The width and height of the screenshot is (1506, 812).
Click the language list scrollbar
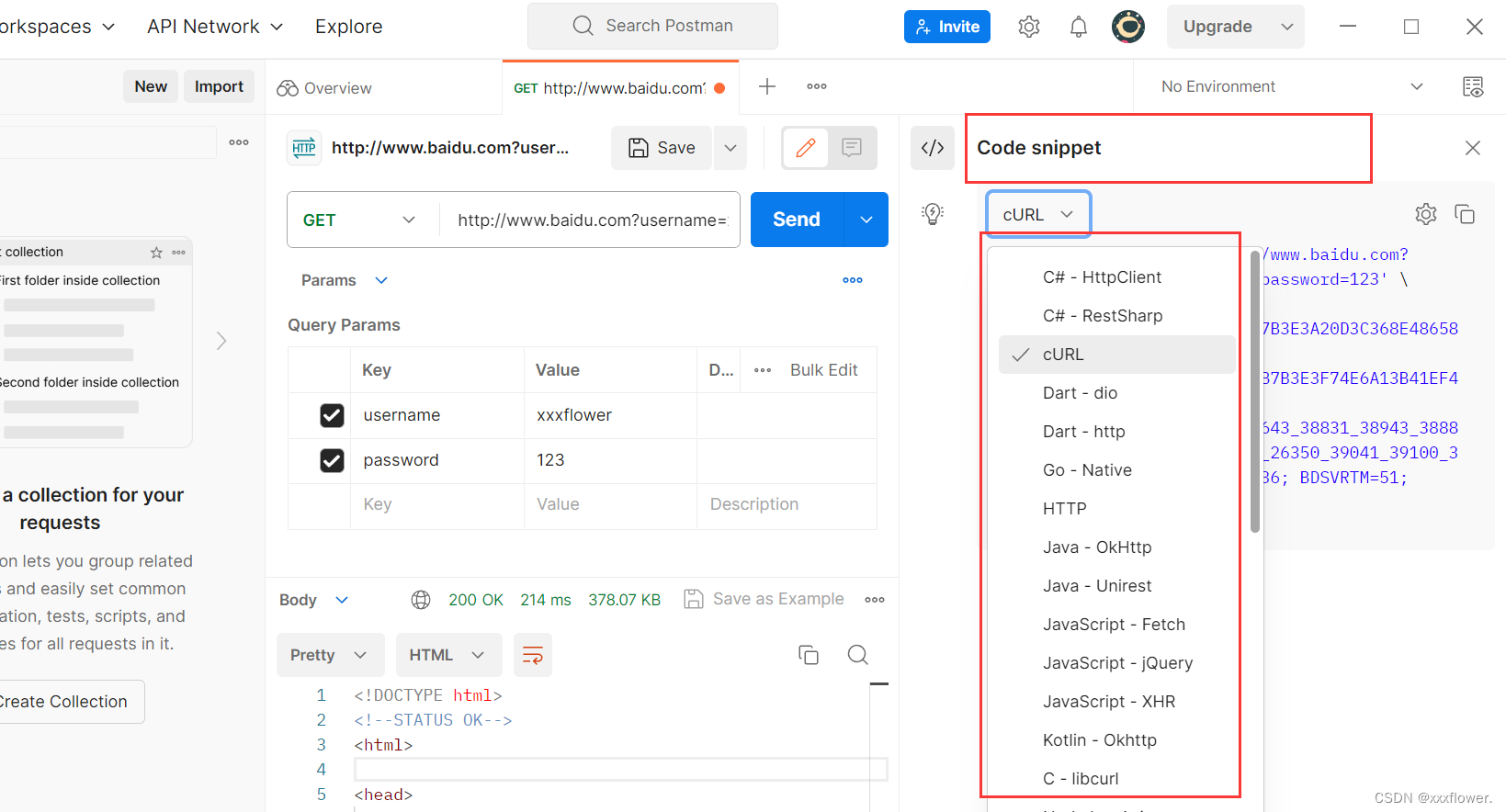coord(1255,392)
